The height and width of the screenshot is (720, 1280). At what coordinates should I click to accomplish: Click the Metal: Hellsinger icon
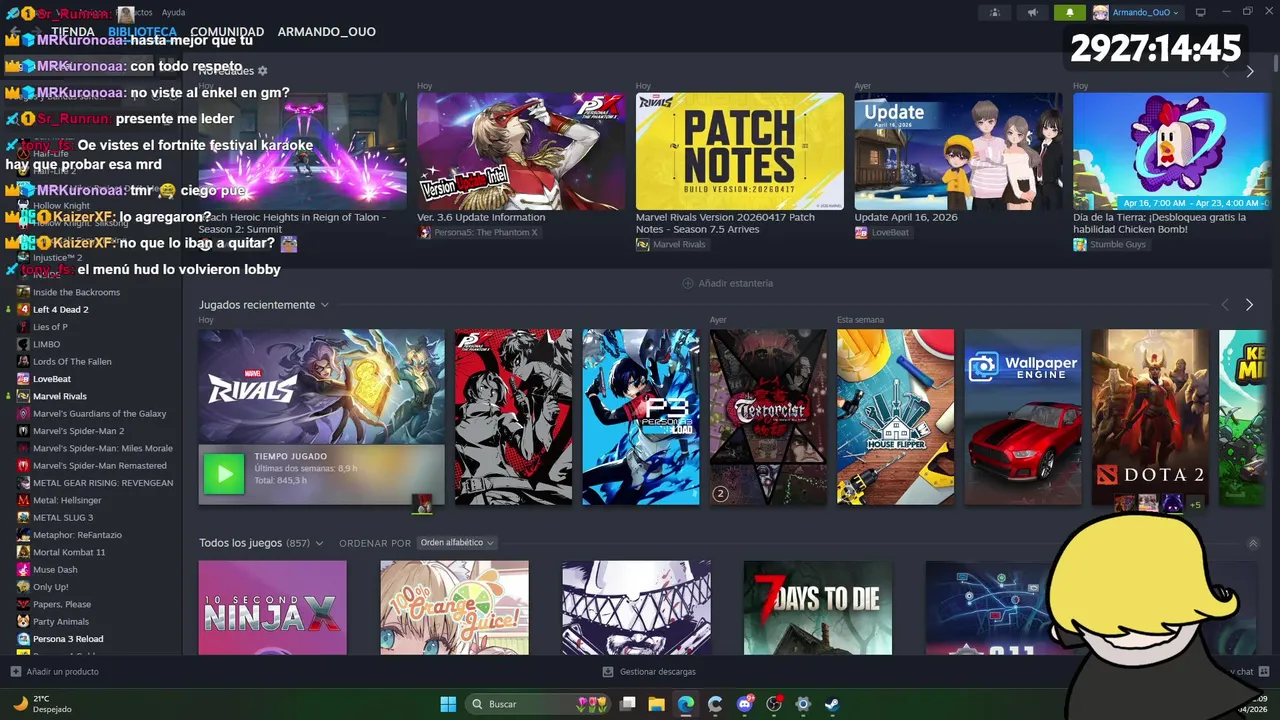(23, 500)
